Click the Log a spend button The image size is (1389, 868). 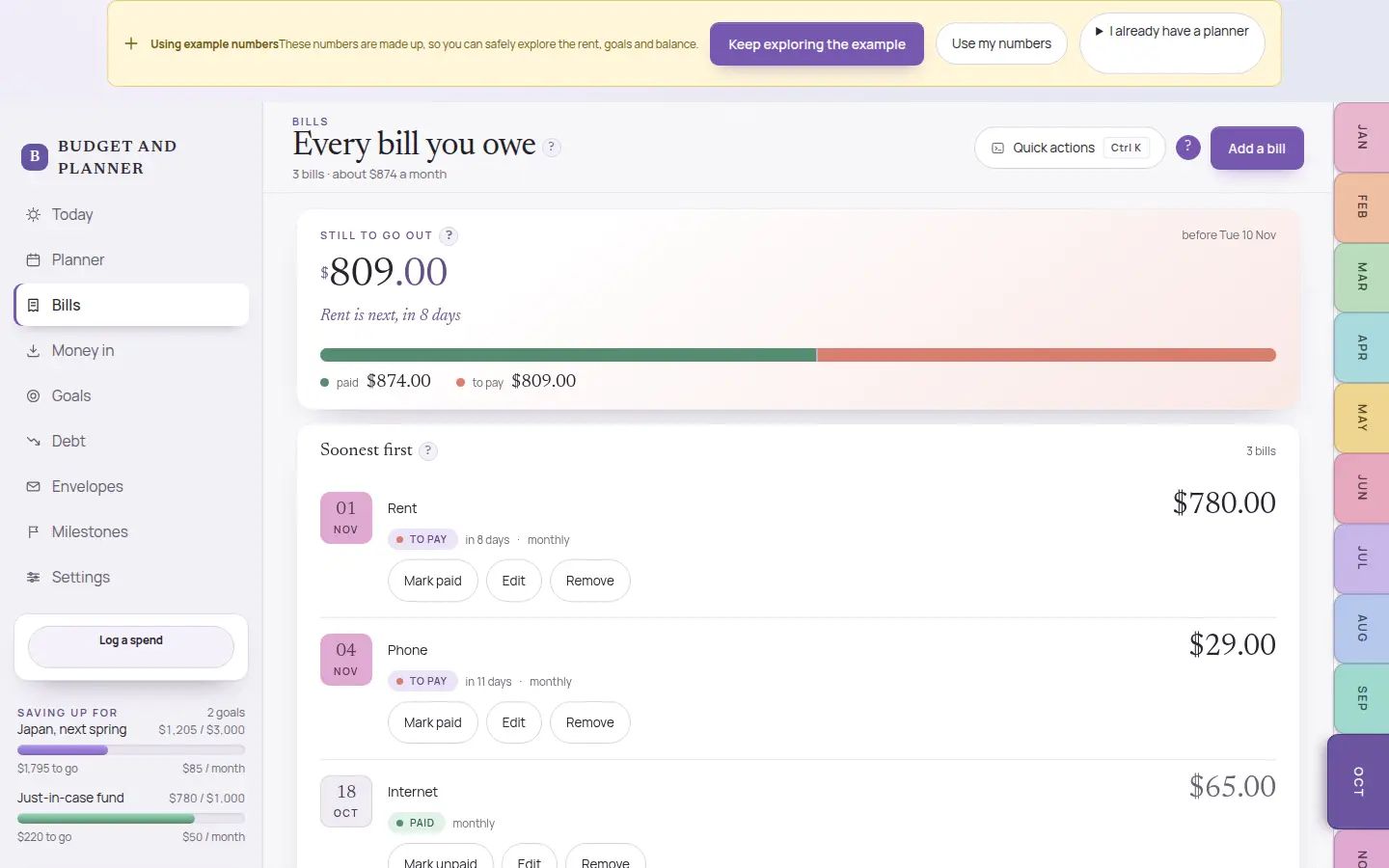pyautogui.click(x=131, y=646)
